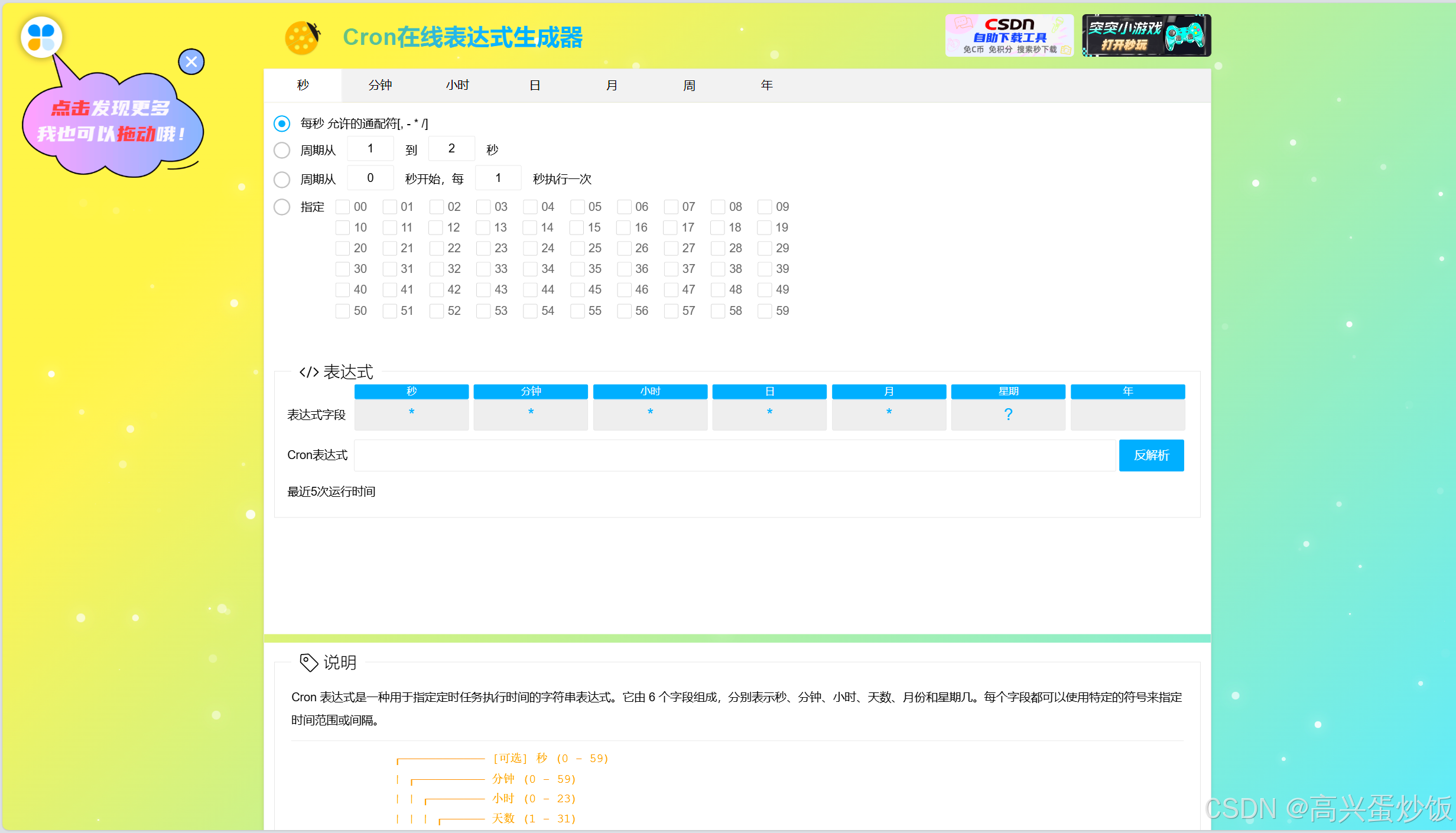Click the 星期 expression field showing ?
The image size is (1456, 833).
coord(1007,415)
